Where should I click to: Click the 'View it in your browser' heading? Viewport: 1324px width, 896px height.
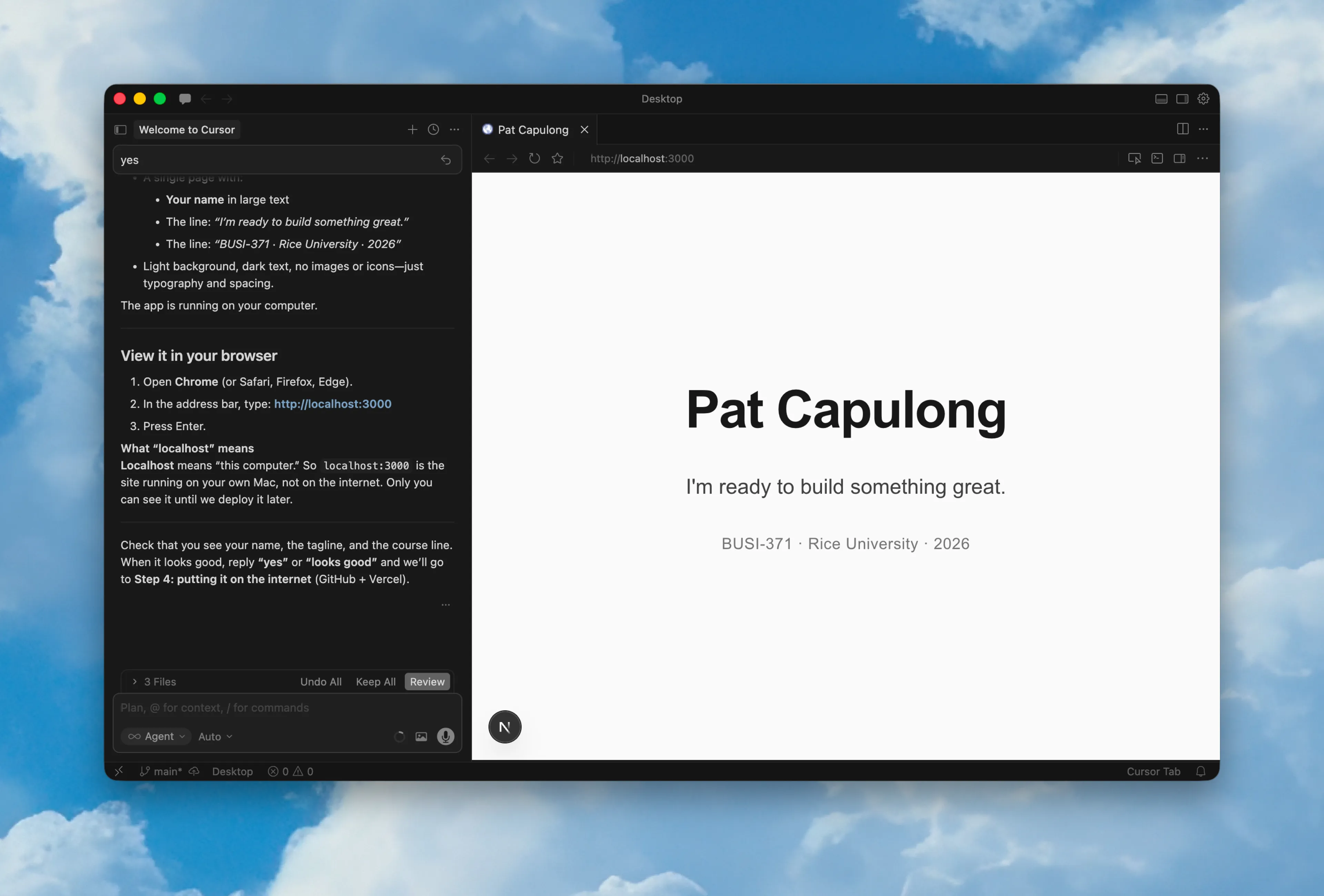click(199, 356)
